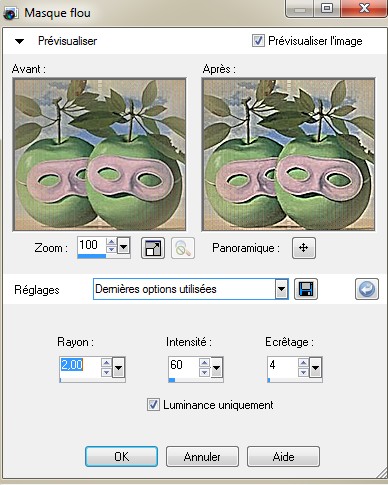
Task: Increase Rayon value with up arrow
Action: pos(106,363)
